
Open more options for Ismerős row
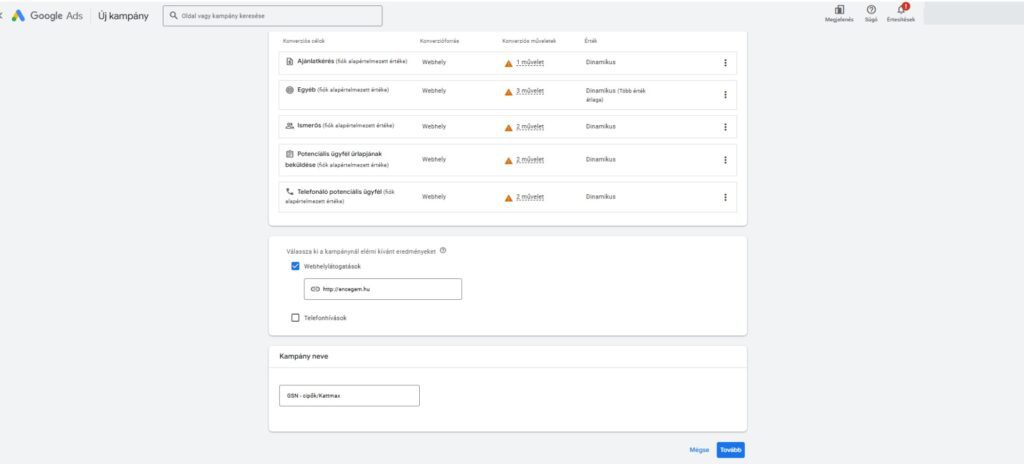coord(725,127)
